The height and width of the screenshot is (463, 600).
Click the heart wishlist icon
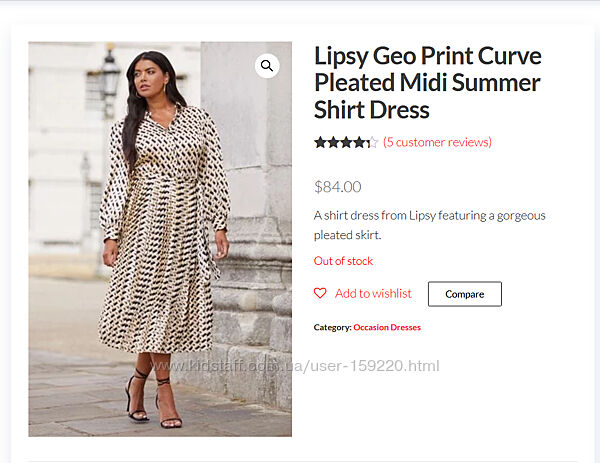(x=320, y=293)
